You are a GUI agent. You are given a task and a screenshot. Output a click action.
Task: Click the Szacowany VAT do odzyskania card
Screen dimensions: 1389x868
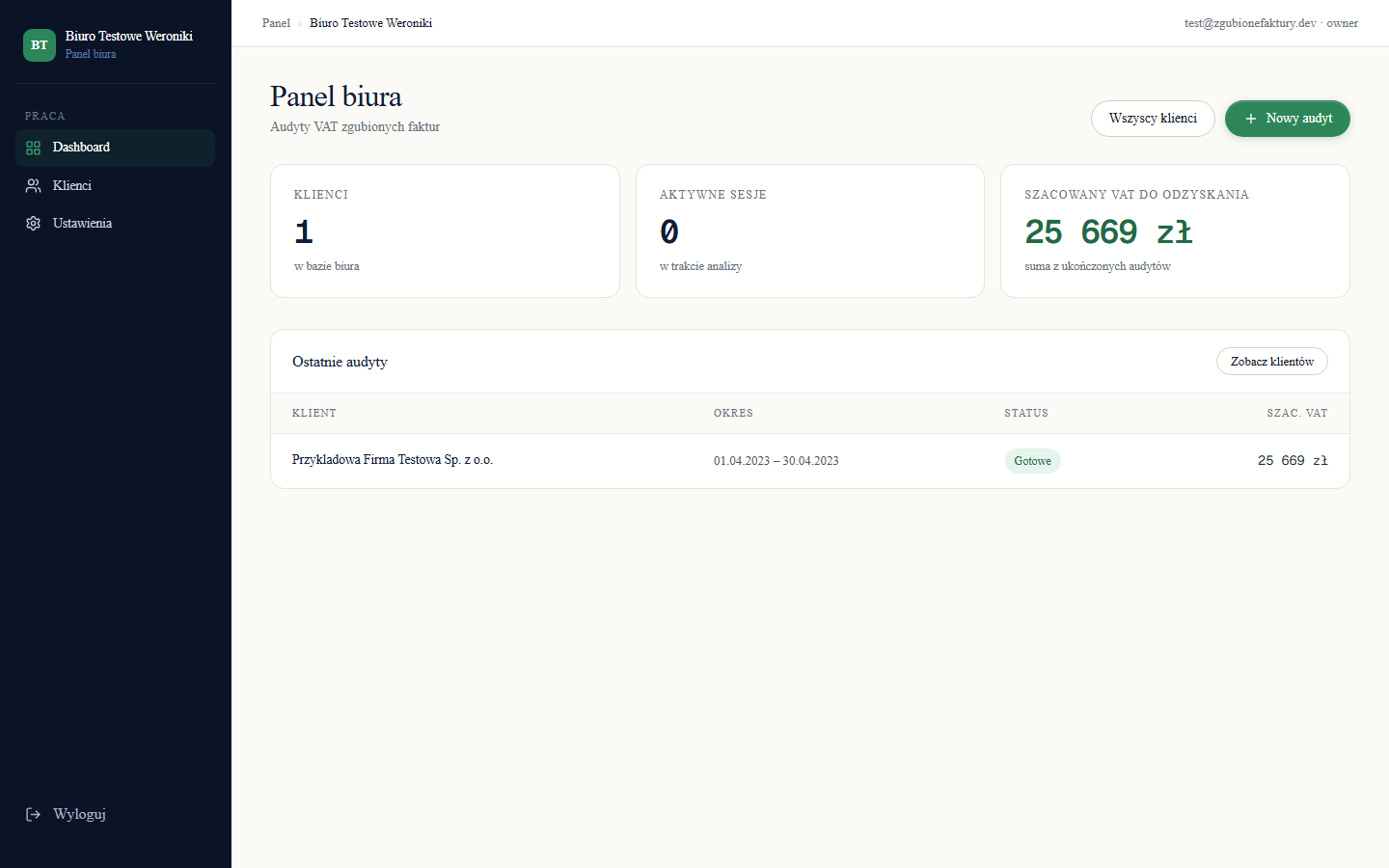pyautogui.click(x=1175, y=231)
